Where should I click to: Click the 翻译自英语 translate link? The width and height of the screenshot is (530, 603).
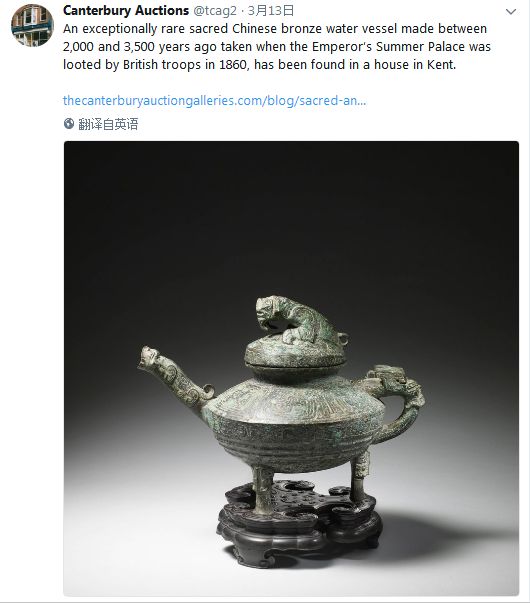tap(108, 124)
